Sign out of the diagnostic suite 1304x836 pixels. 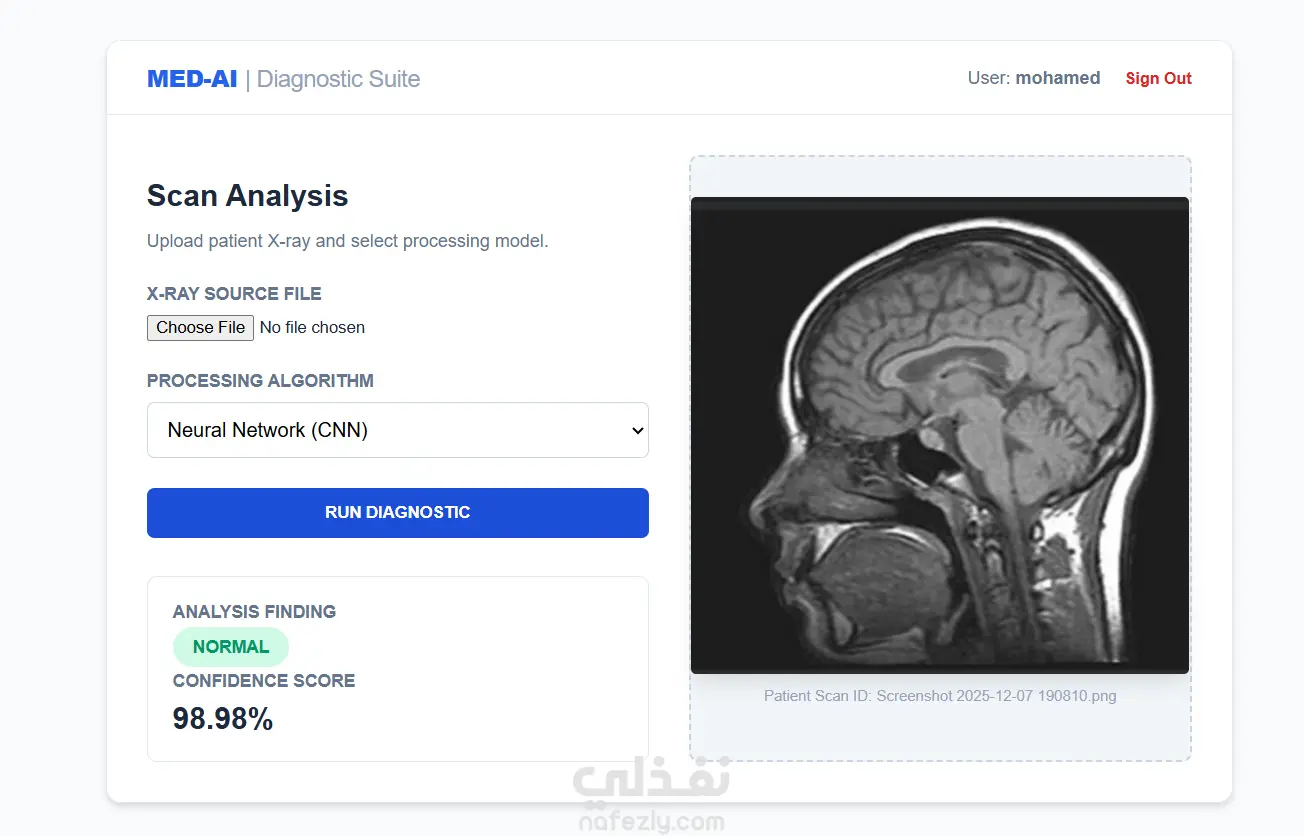(x=1158, y=79)
